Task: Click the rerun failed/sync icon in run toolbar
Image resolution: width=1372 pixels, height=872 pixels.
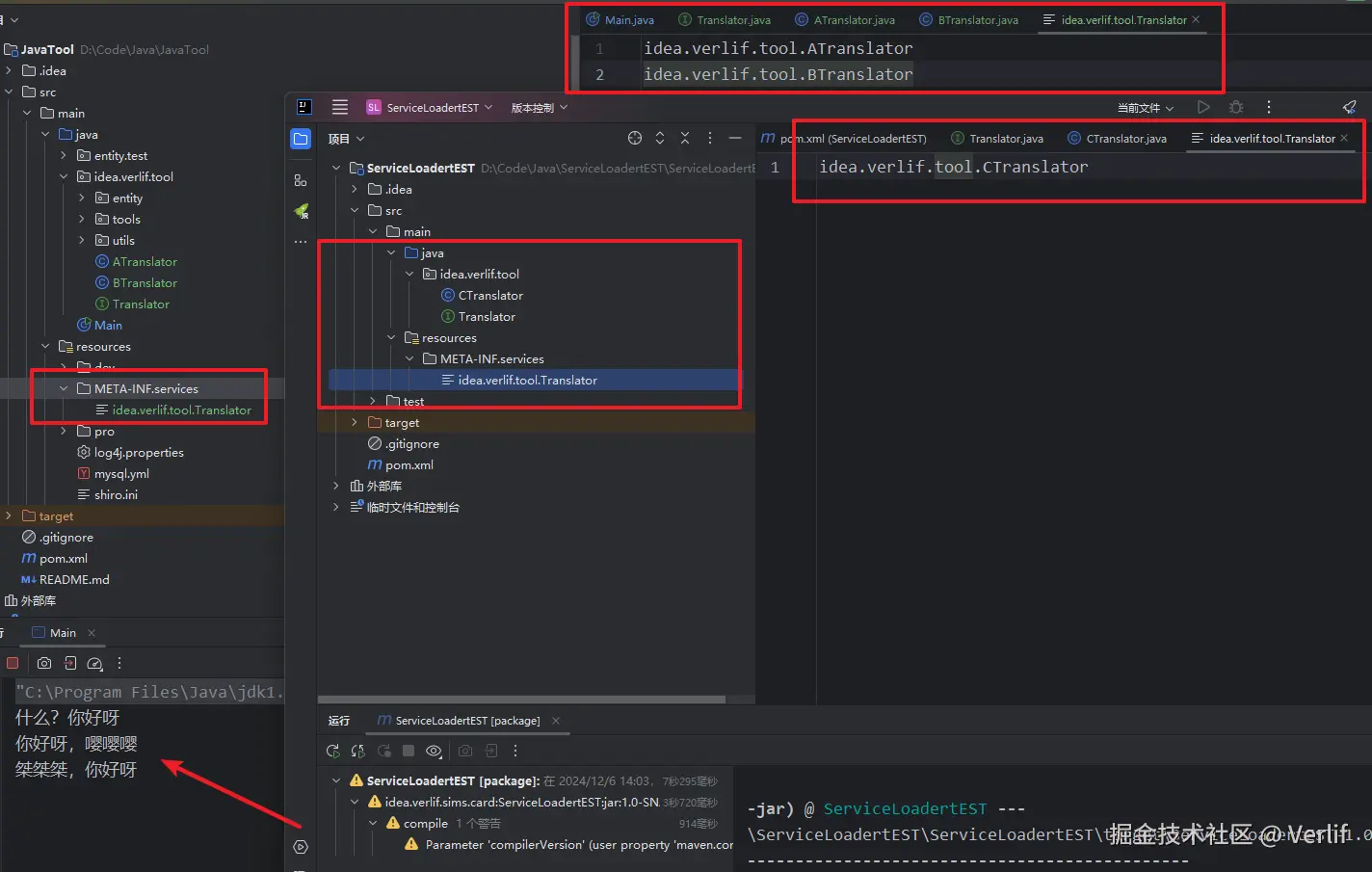Action: pos(358,751)
